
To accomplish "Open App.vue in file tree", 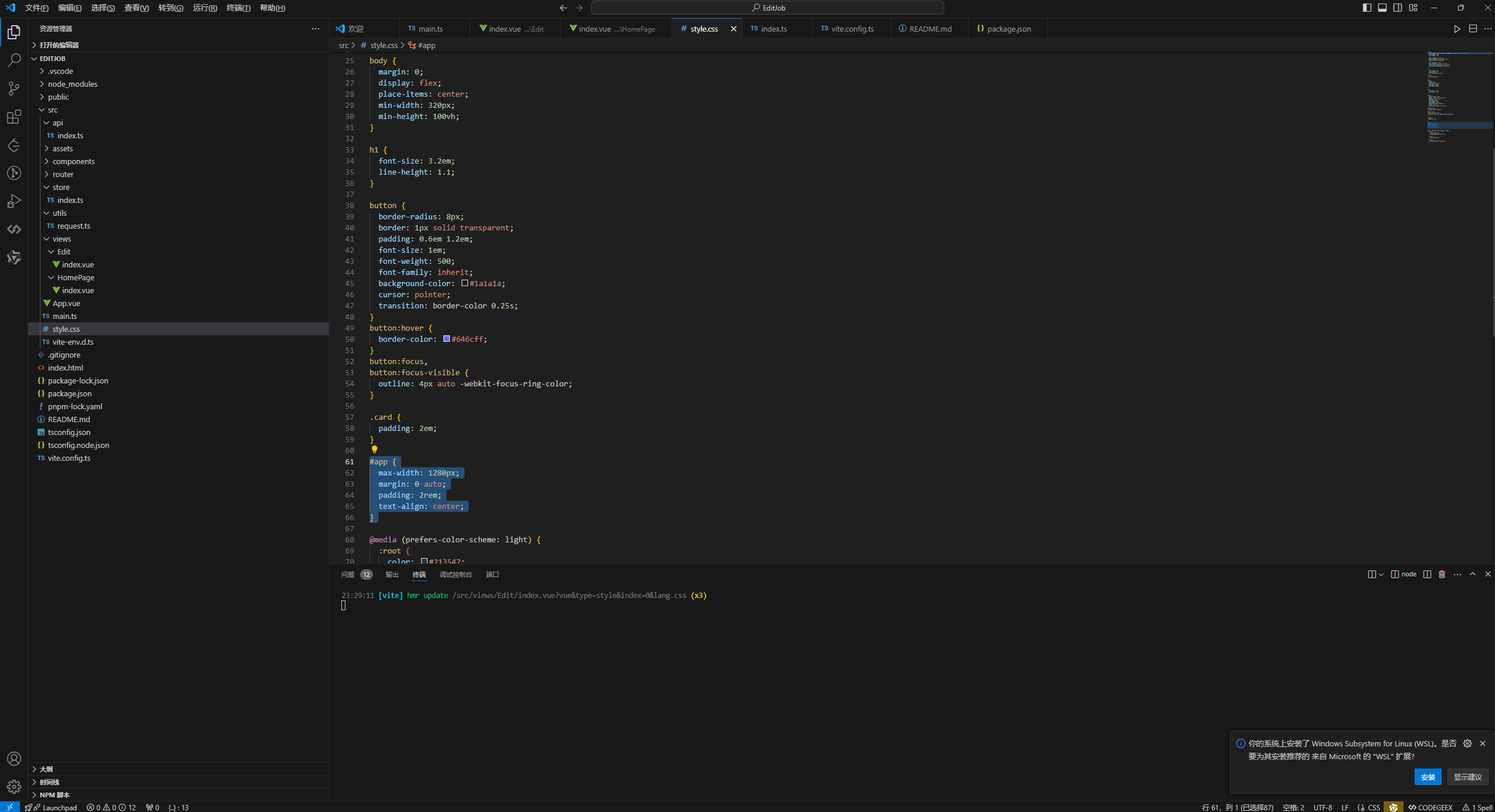I will 178,303.
